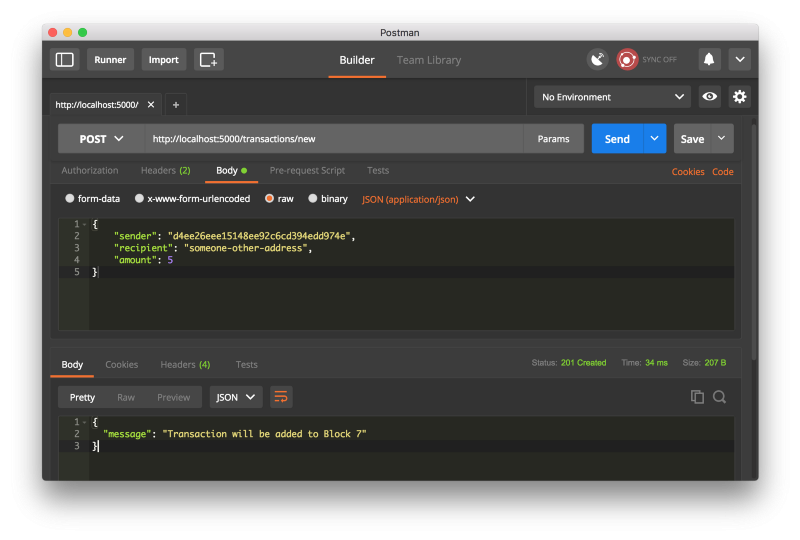Open the JSON response format dropdown
The image size is (800, 540).
236,397
